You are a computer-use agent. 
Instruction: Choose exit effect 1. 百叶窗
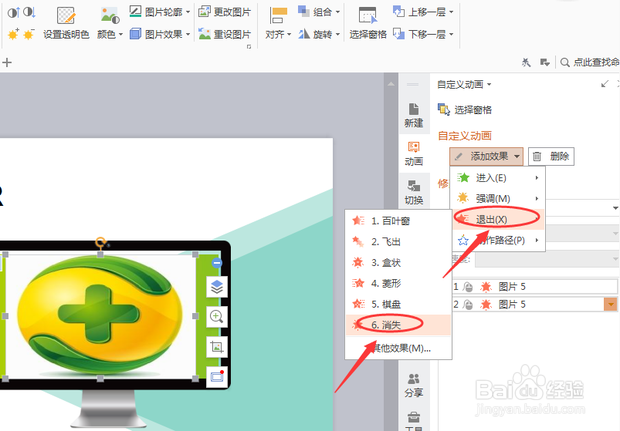pos(398,221)
